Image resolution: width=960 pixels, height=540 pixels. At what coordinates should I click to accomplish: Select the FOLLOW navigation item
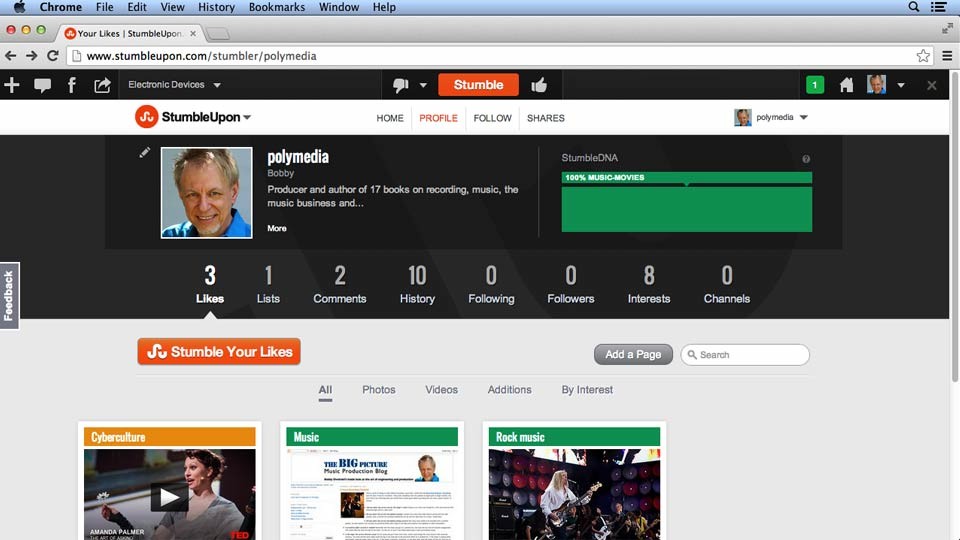pos(492,118)
